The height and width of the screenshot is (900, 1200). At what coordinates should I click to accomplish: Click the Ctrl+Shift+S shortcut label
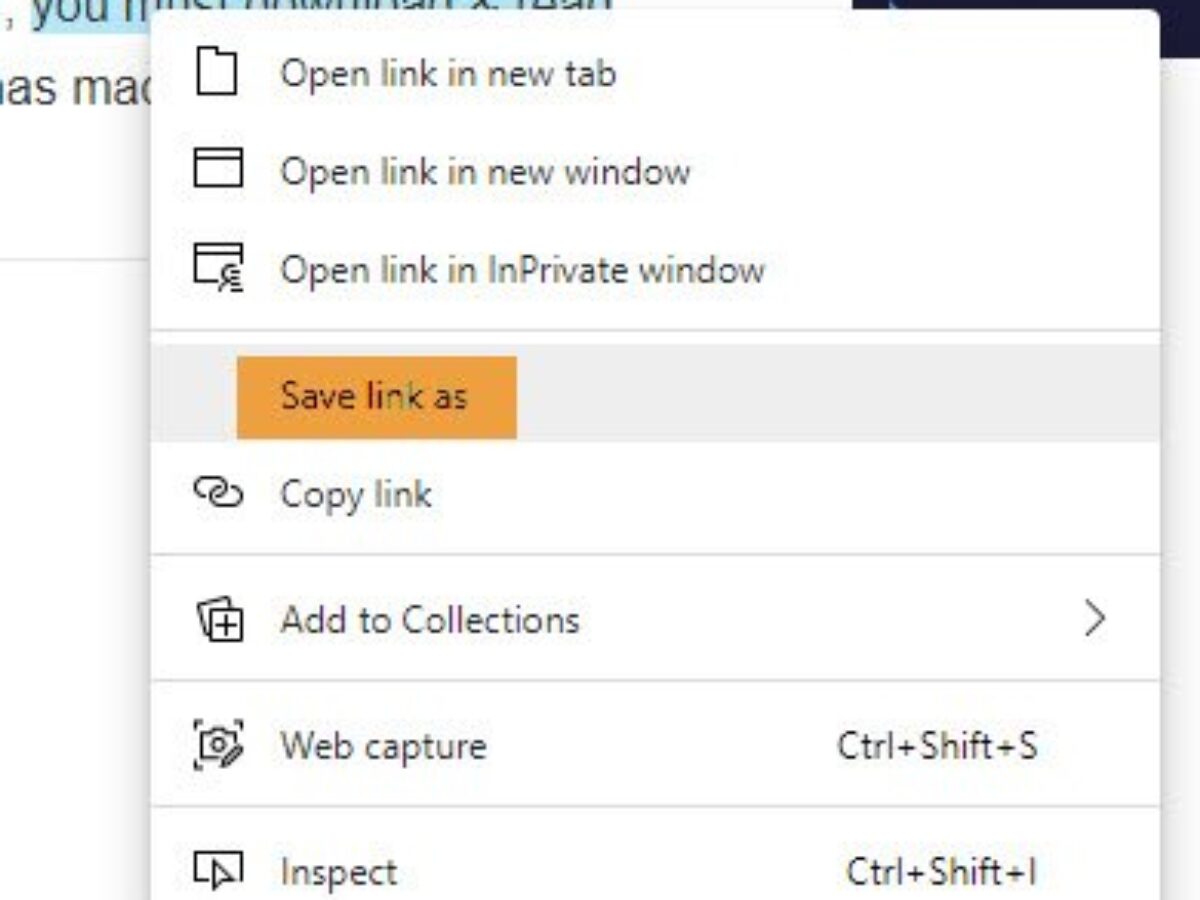tap(938, 744)
